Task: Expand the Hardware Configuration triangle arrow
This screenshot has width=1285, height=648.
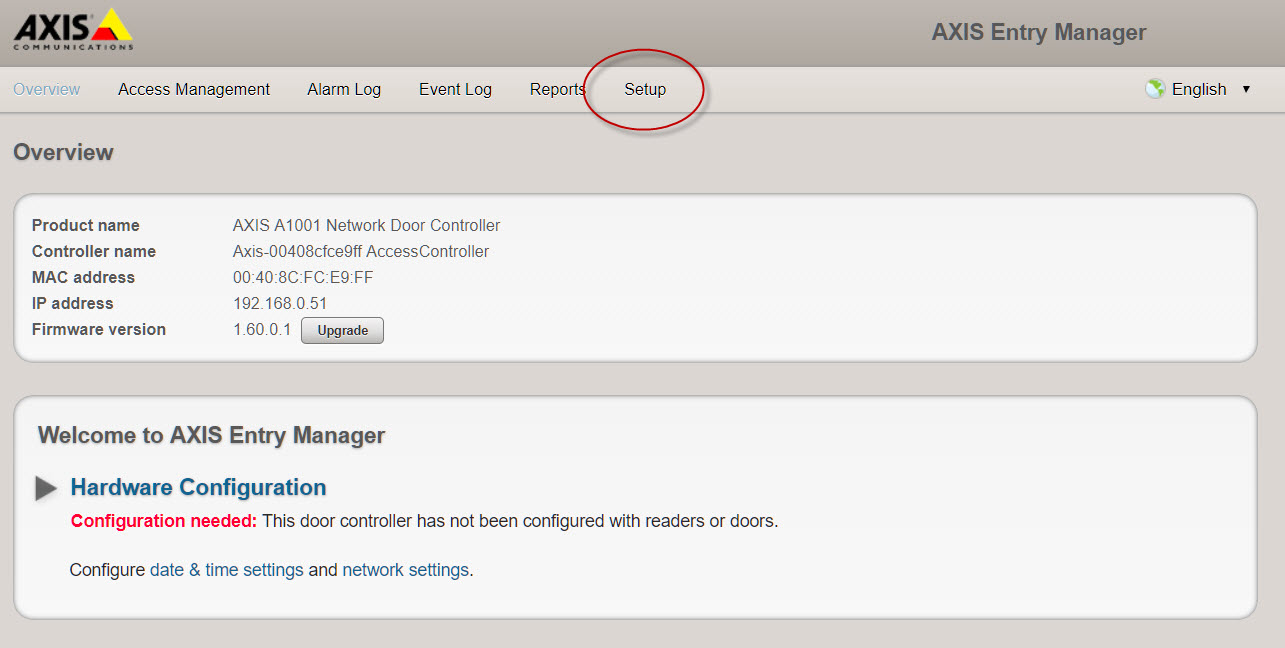Action: click(46, 488)
